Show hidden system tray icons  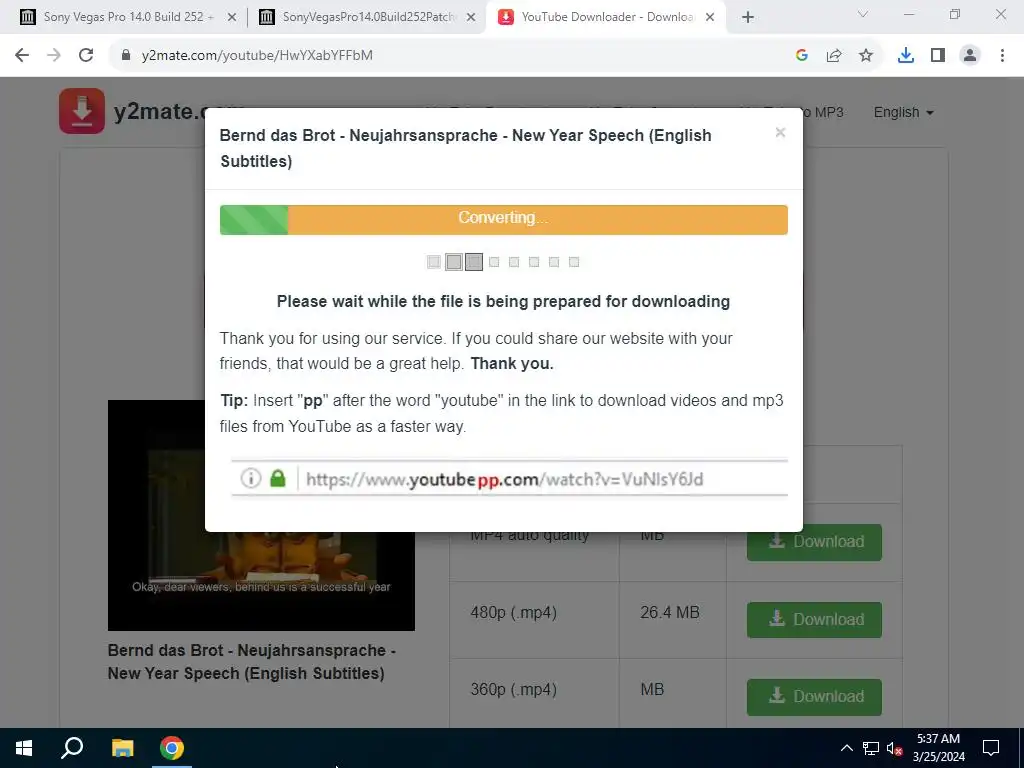(x=846, y=748)
